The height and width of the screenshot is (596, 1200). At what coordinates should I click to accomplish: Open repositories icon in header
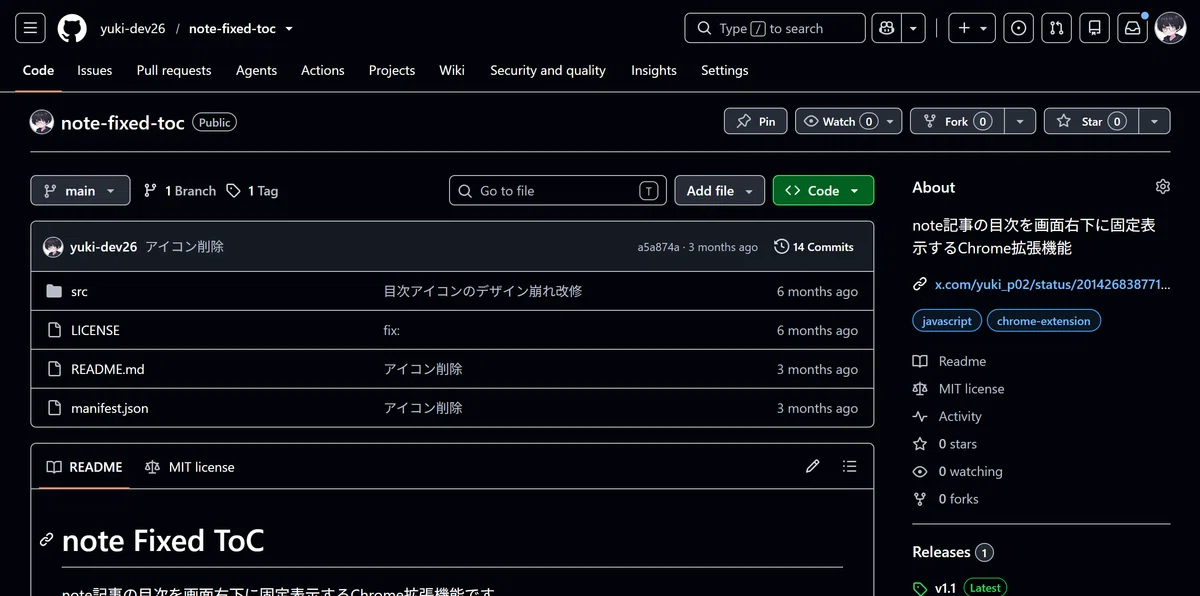click(1095, 28)
